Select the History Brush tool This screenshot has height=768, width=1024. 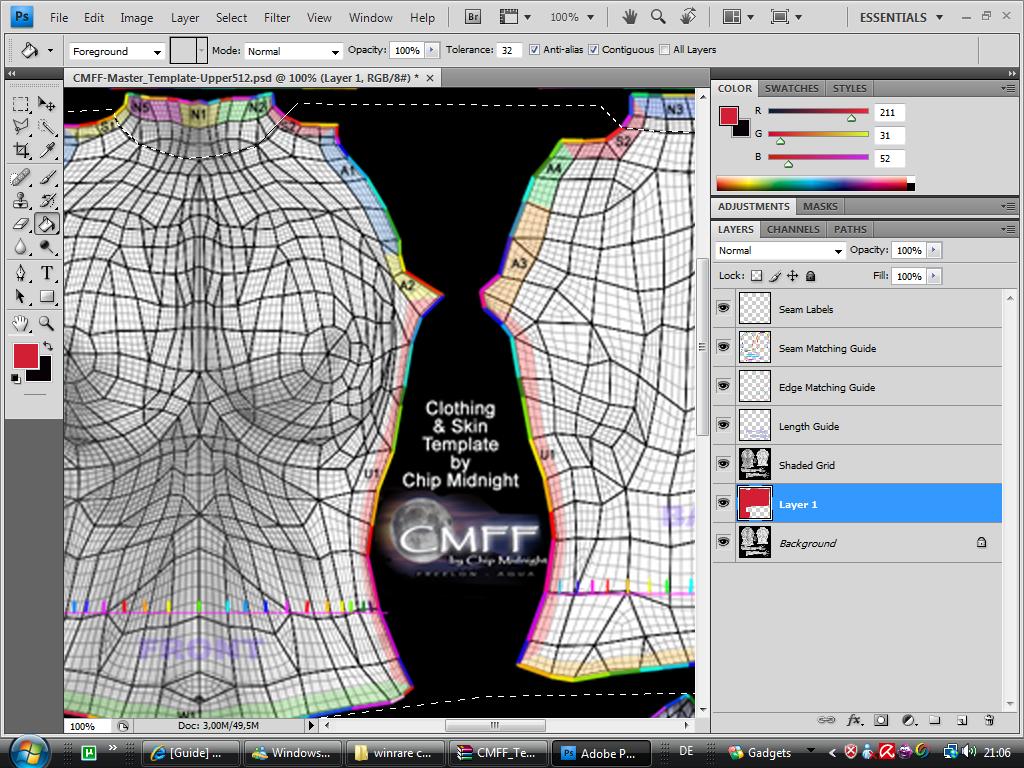46,200
